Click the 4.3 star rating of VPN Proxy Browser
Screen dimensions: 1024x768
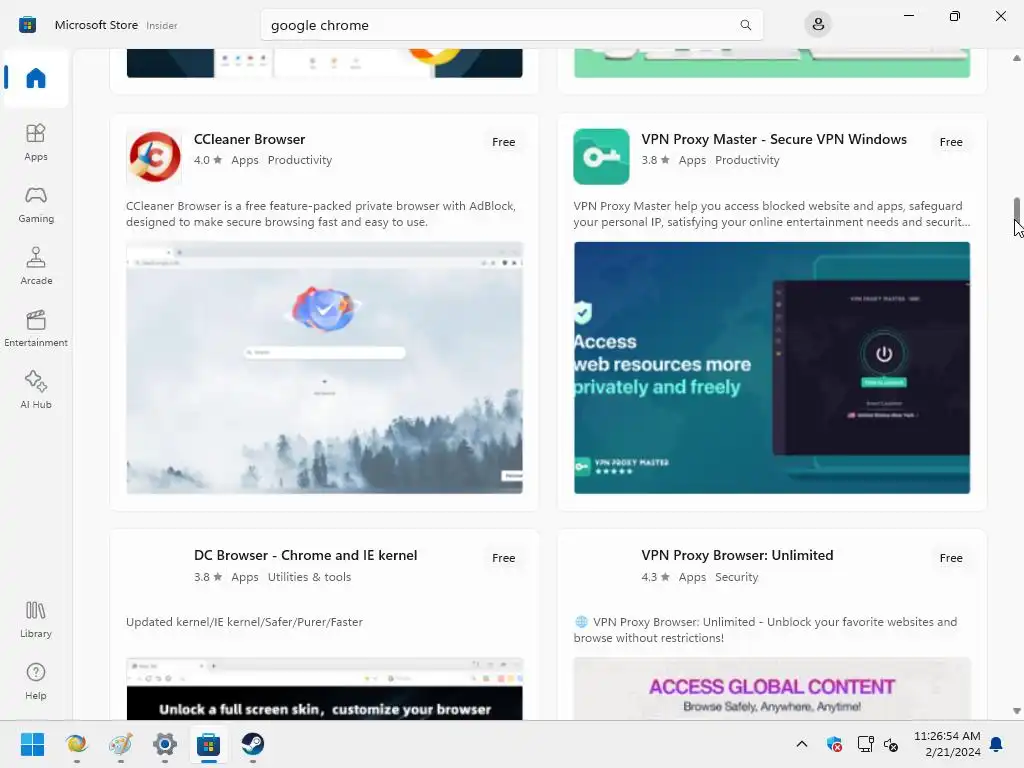tap(655, 577)
